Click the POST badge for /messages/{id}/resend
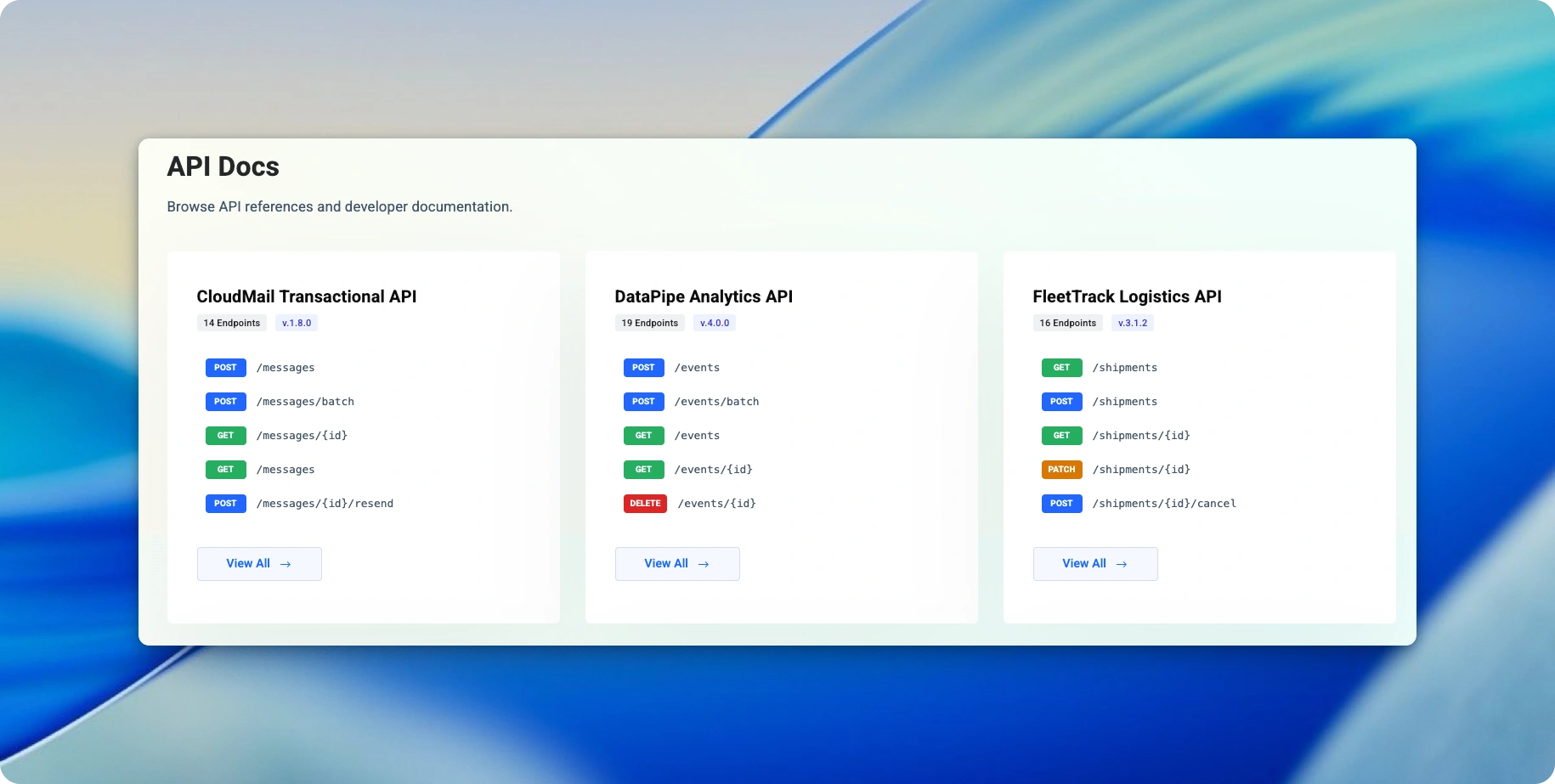The image size is (1555, 784). click(225, 504)
